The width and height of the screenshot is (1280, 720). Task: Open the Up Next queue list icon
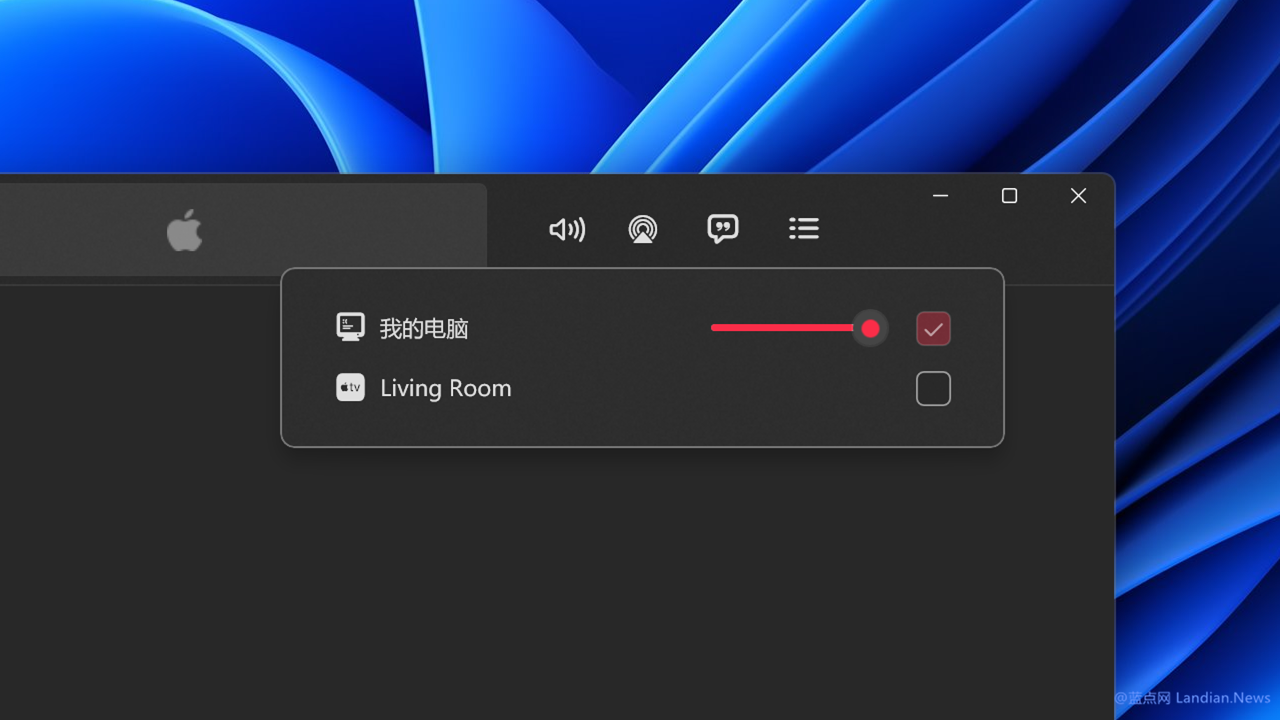pyautogui.click(x=803, y=229)
